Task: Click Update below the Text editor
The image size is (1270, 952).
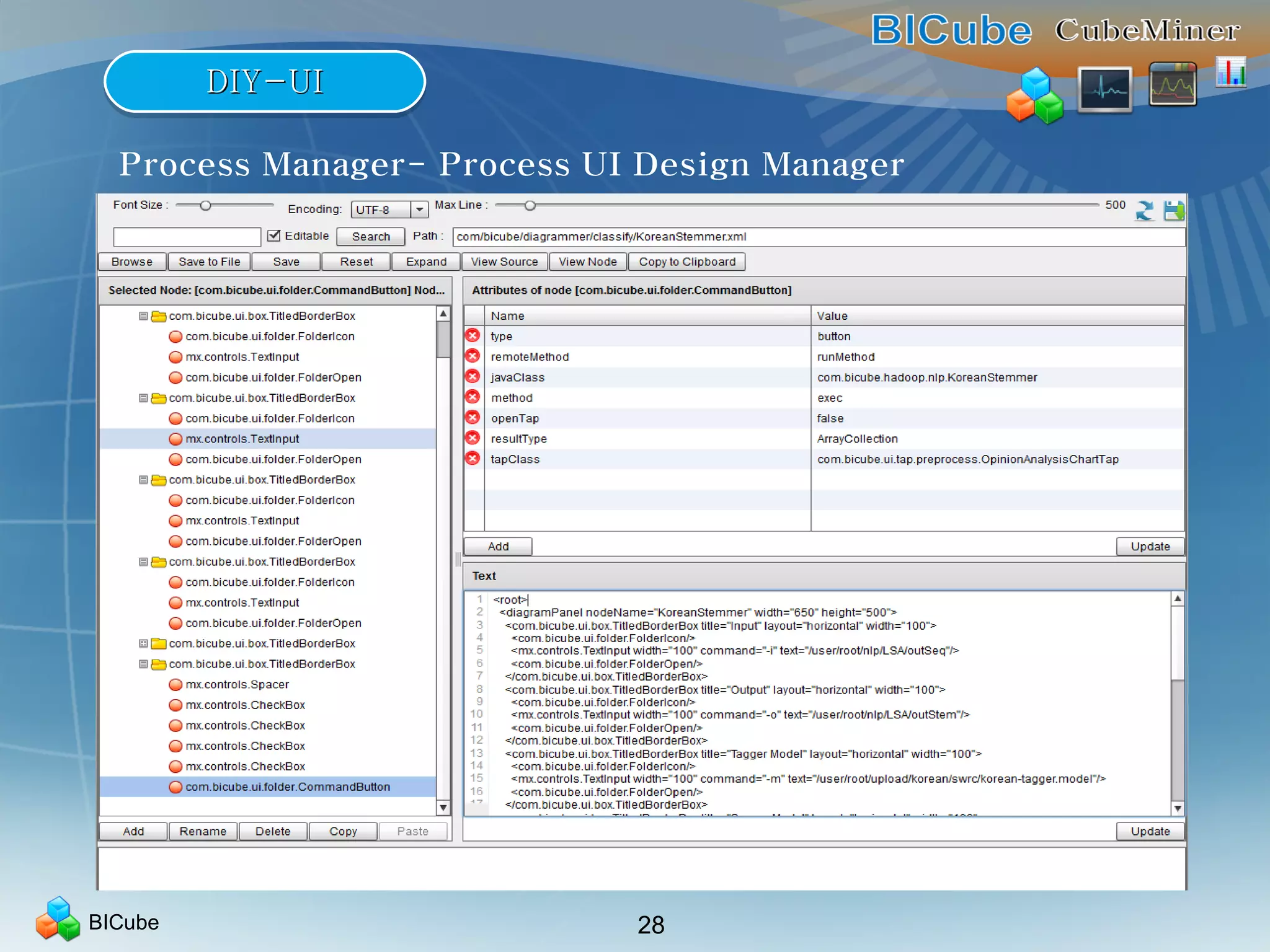Action: pos(1150,831)
